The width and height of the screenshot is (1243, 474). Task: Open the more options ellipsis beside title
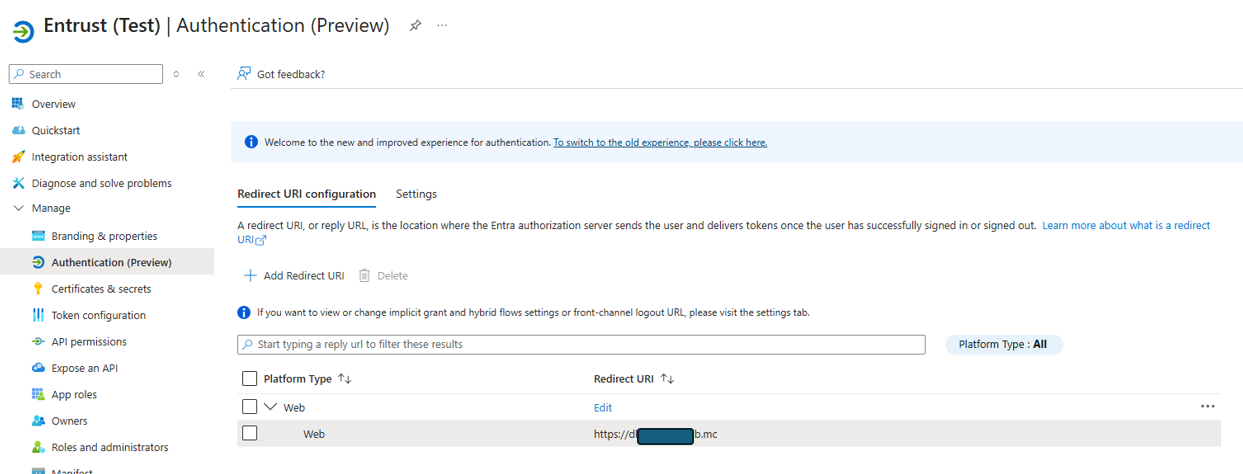click(x=442, y=26)
